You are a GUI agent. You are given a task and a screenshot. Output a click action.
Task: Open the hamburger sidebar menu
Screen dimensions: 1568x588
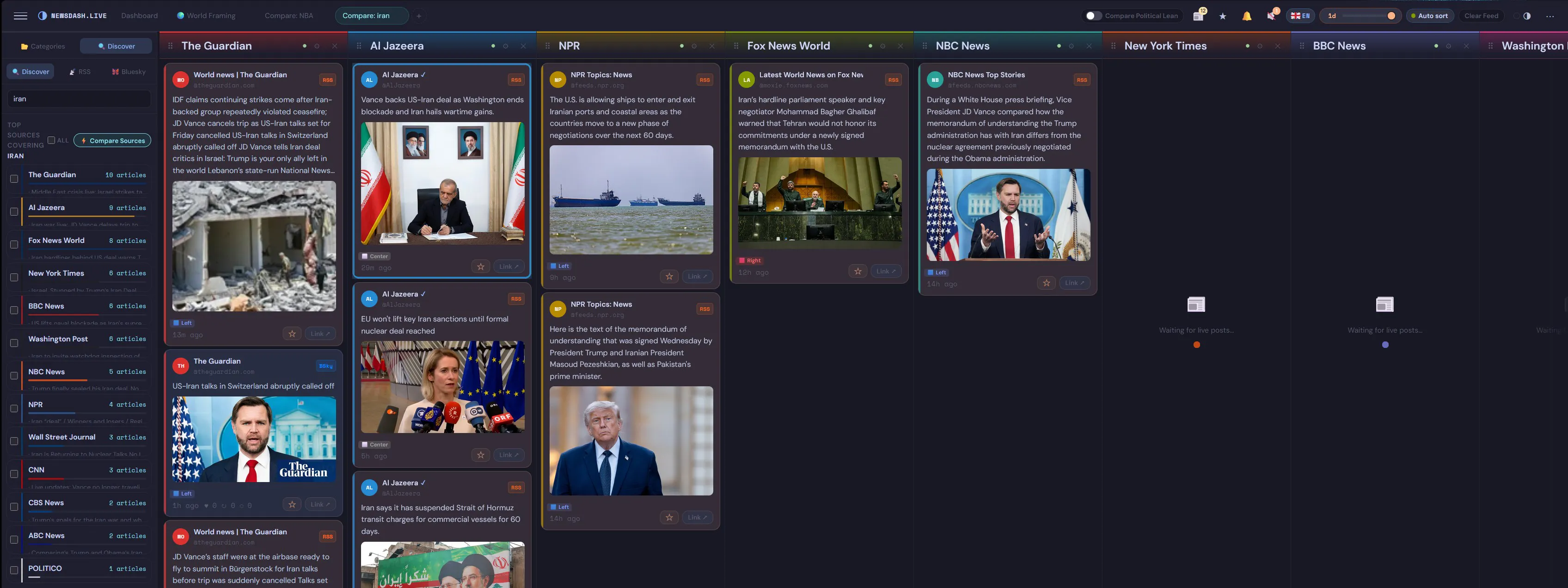20,16
